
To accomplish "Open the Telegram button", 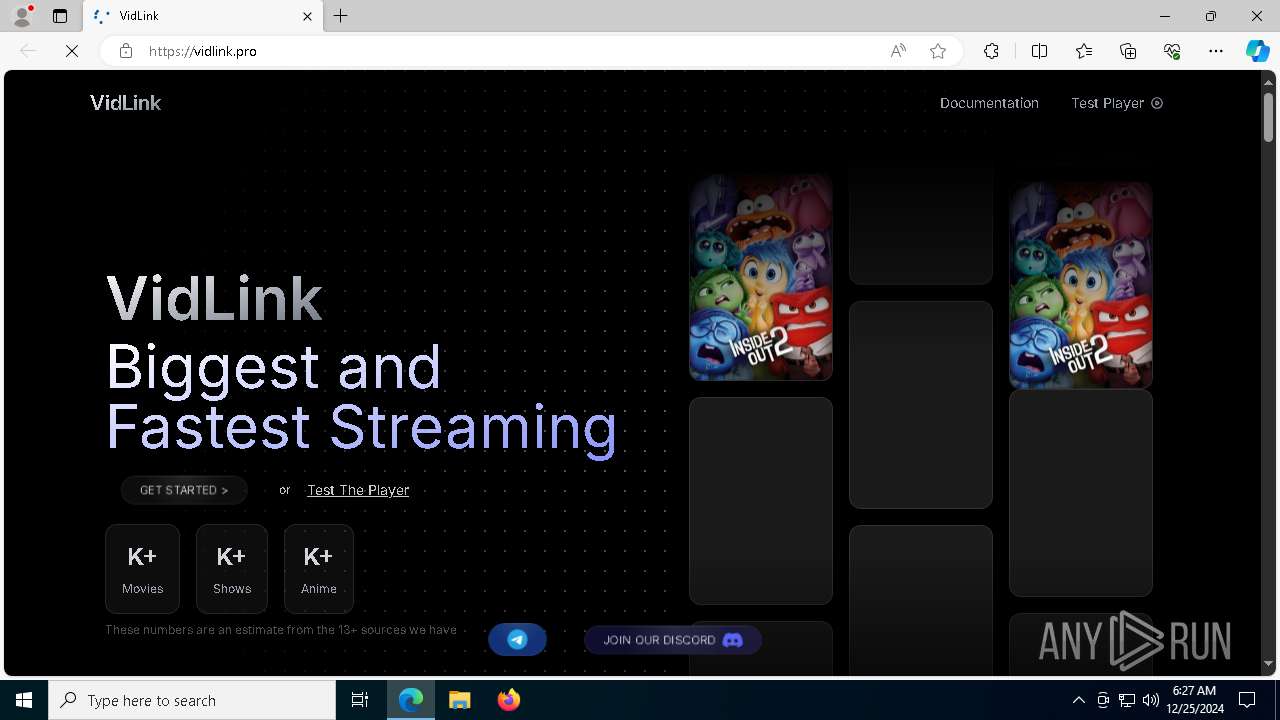I will tap(517, 640).
